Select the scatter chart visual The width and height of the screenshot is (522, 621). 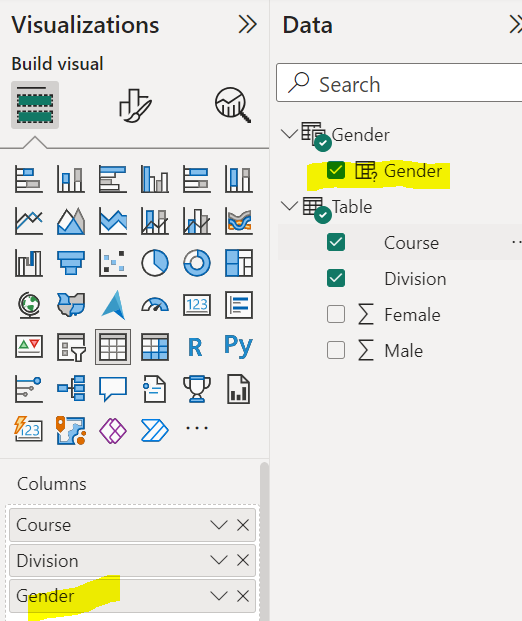[x=113, y=263]
